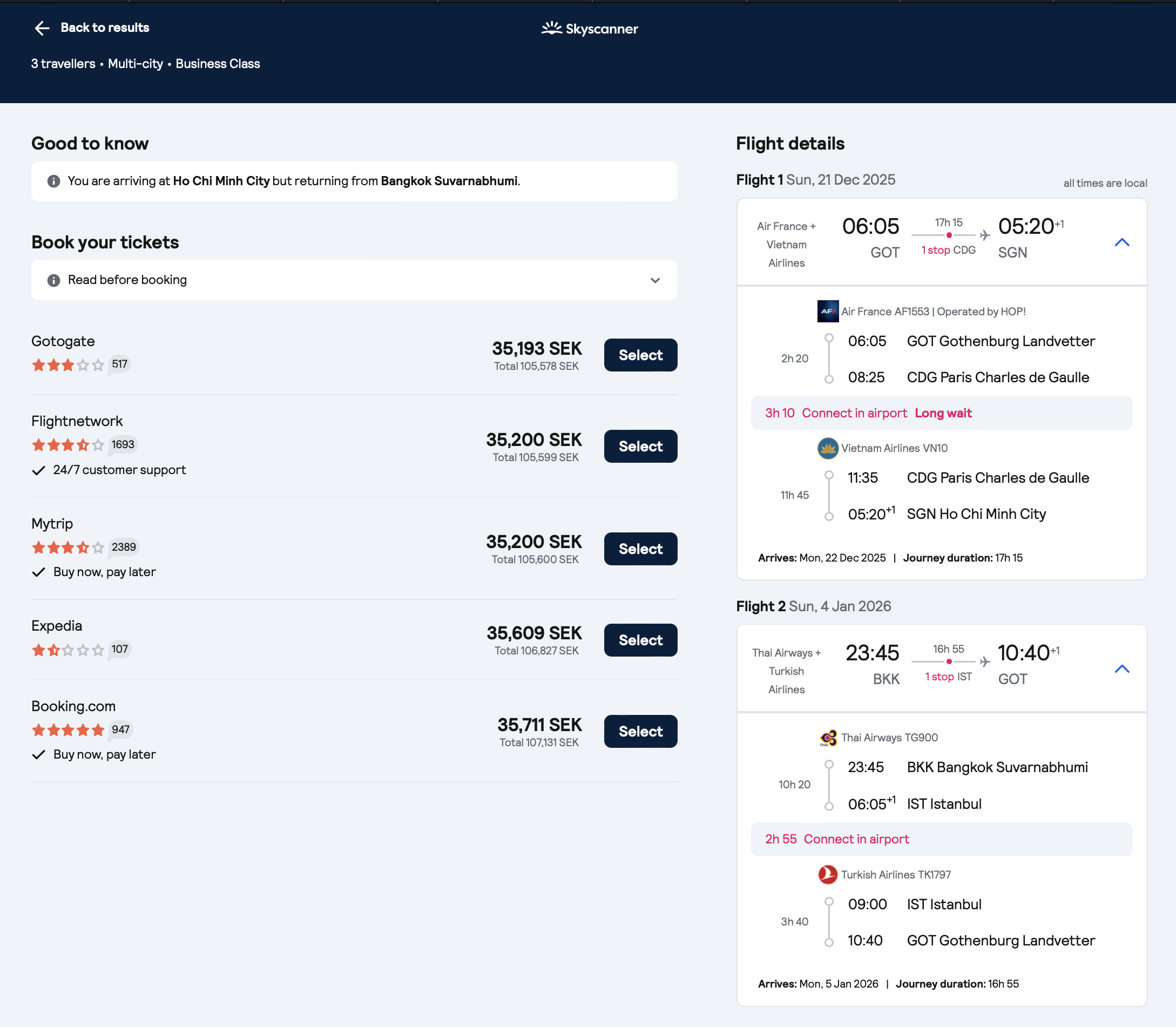Click the Flightnetwork 1693 reviews count
This screenshot has height=1027, width=1176.
point(123,445)
